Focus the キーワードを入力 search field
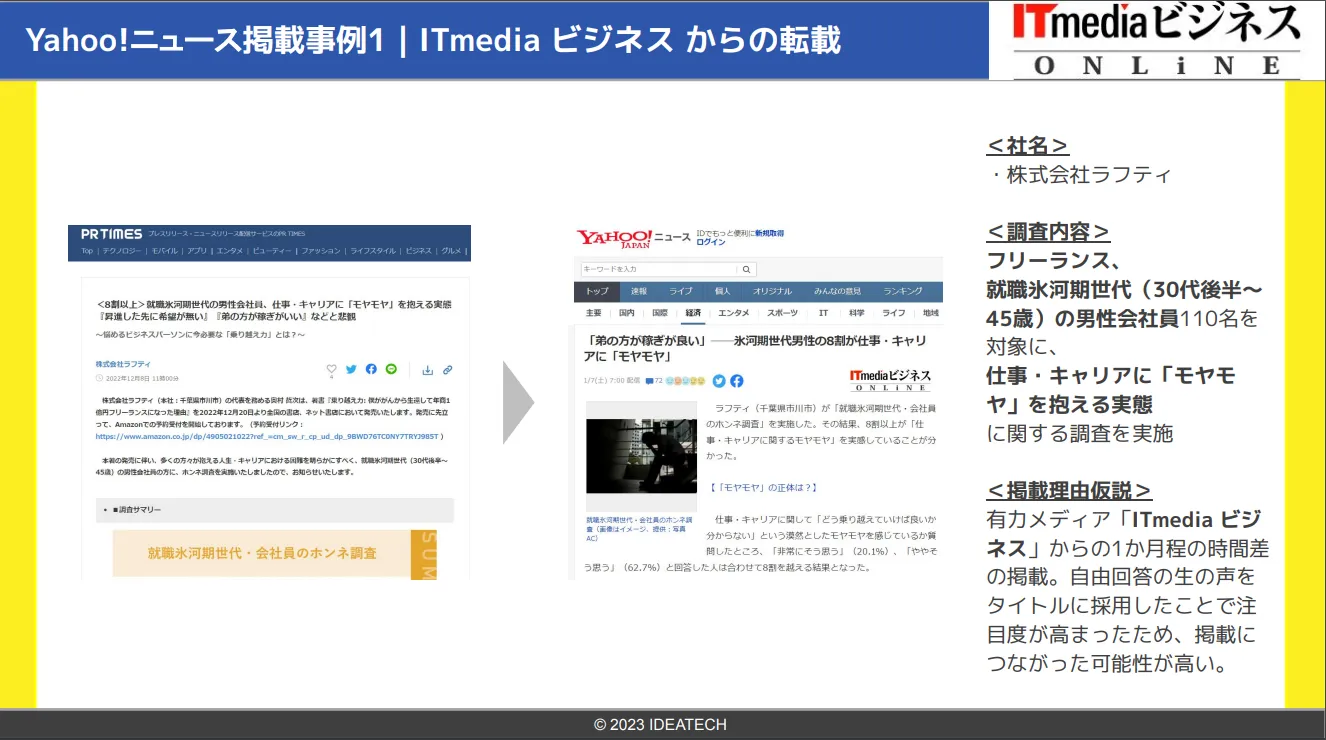Screen dimensions: 1326x740 pos(659,269)
